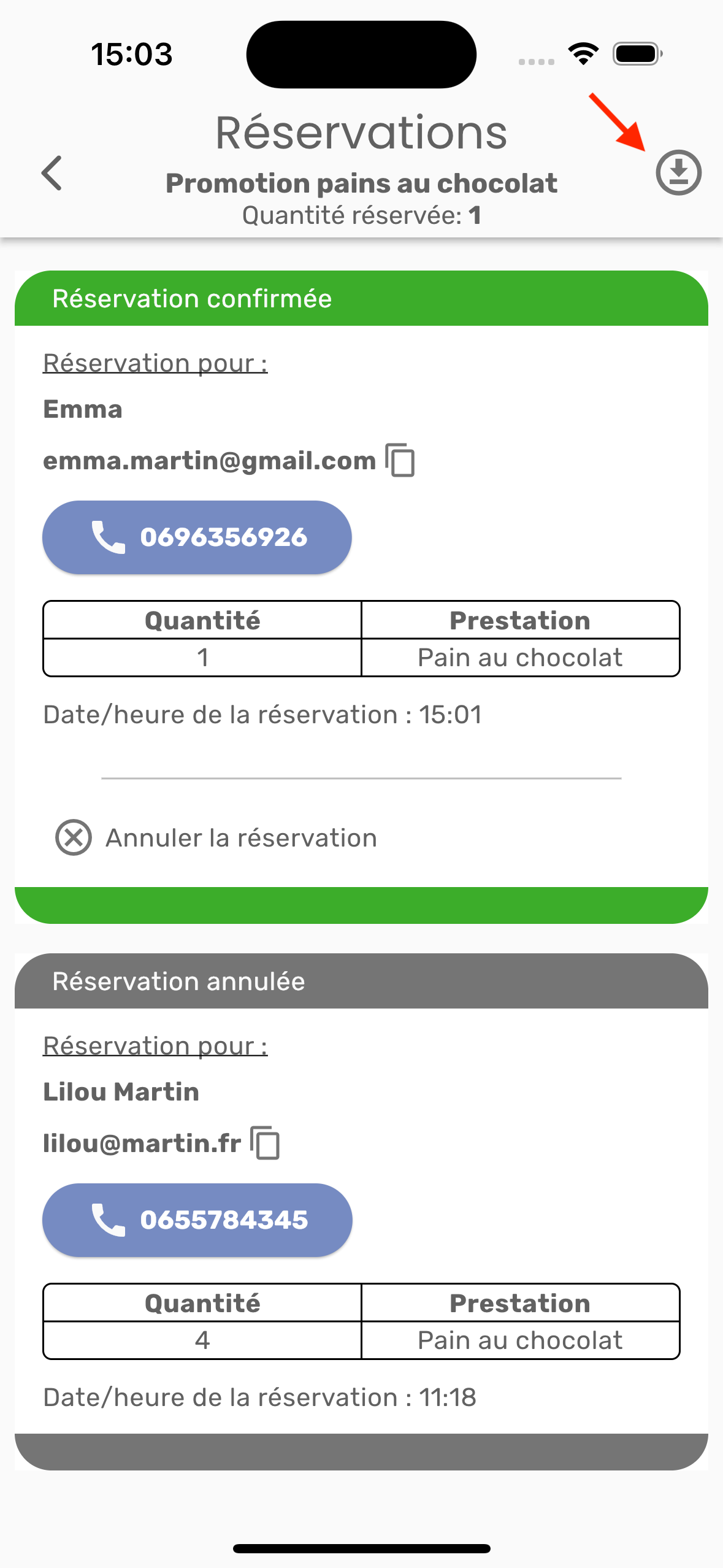The width and height of the screenshot is (723, 1568).
Task: Tap the "Réservation annulée" gray header
Action: [361, 981]
